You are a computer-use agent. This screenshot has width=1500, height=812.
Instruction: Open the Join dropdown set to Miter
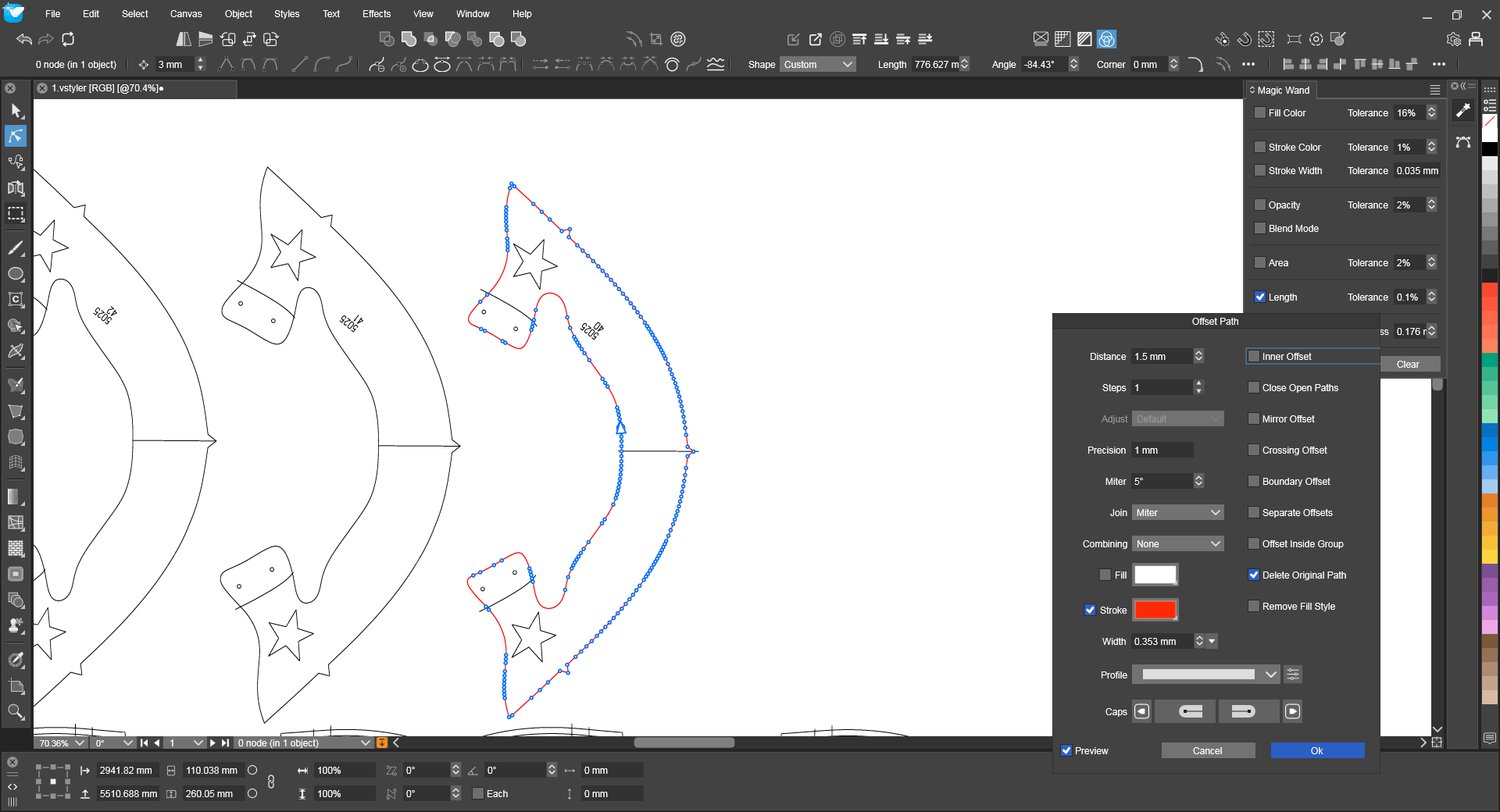coord(1177,513)
